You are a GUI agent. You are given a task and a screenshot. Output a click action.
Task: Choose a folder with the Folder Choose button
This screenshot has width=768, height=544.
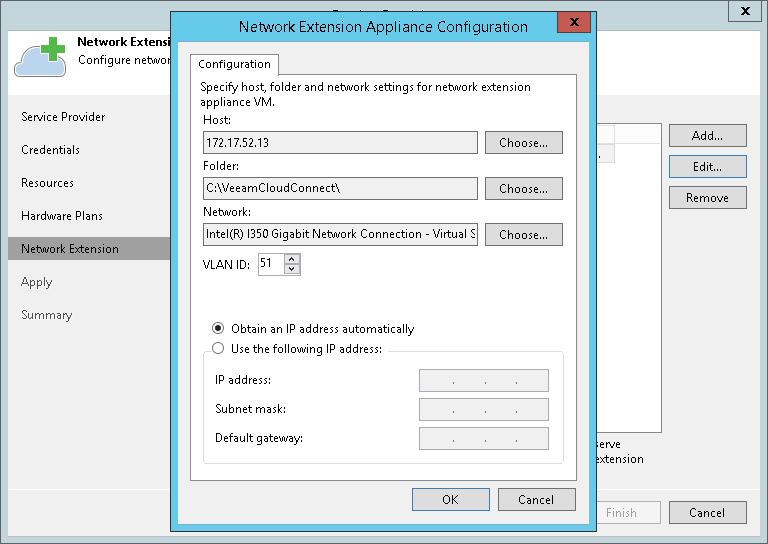tap(524, 189)
